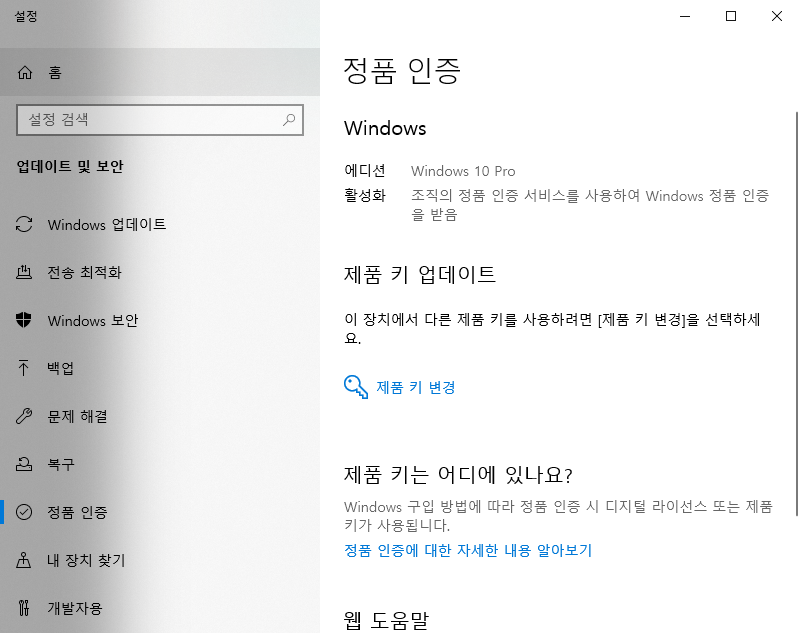Click the 백업 upload arrow icon
The image size is (800, 633).
tap(23, 368)
